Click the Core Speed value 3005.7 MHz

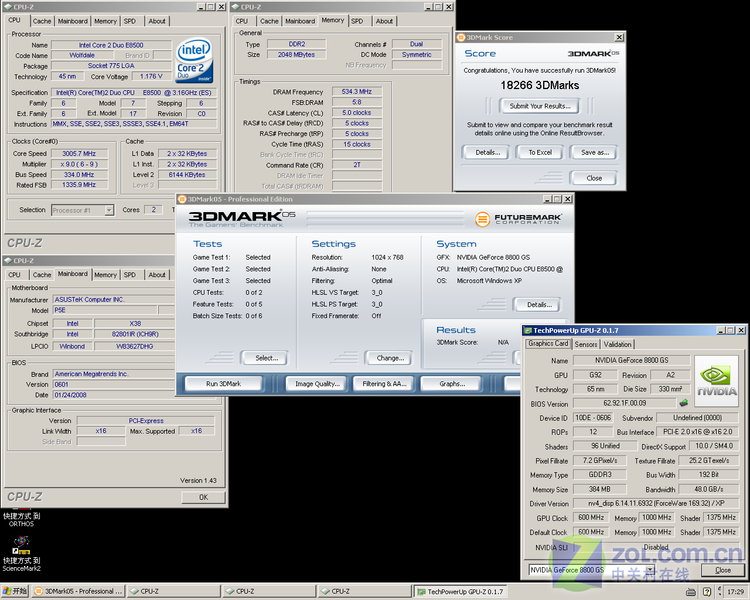(x=79, y=154)
